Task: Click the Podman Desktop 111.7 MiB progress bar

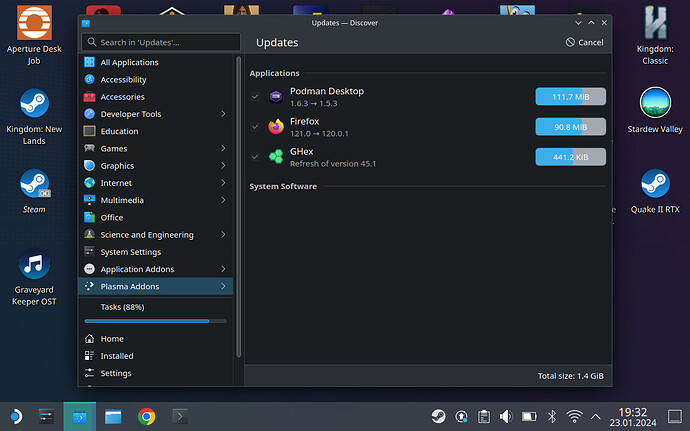Action: click(x=570, y=96)
